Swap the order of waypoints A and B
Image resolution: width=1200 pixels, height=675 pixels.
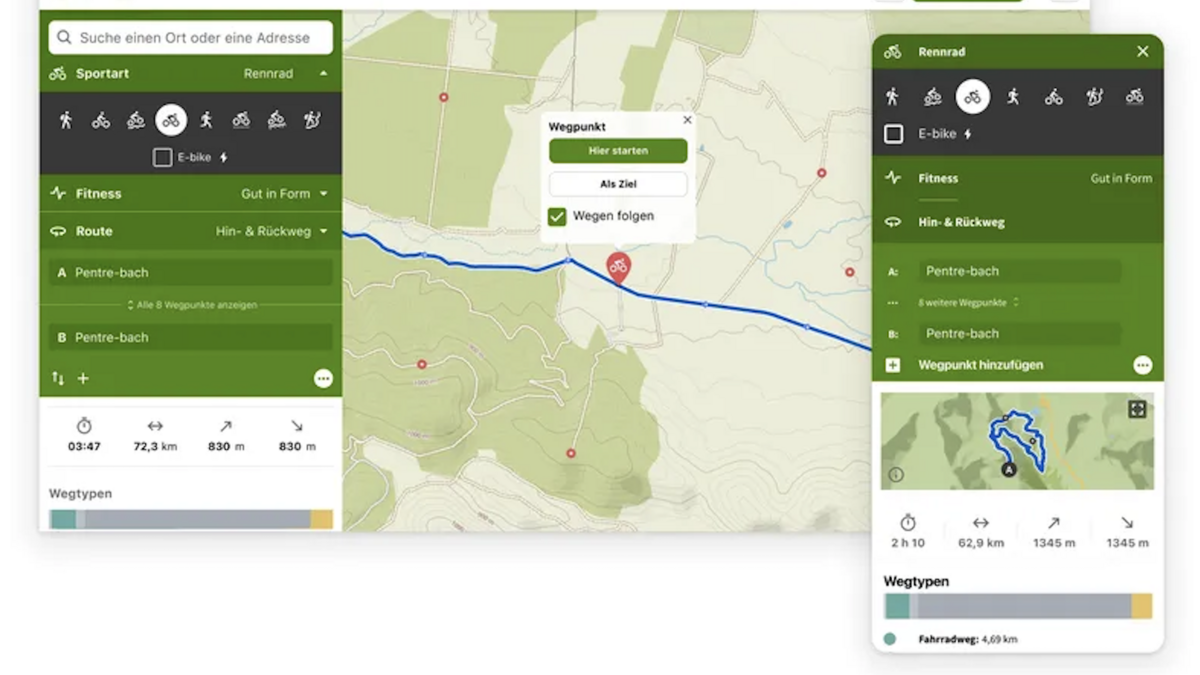pyautogui.click(x=58, y=379)
